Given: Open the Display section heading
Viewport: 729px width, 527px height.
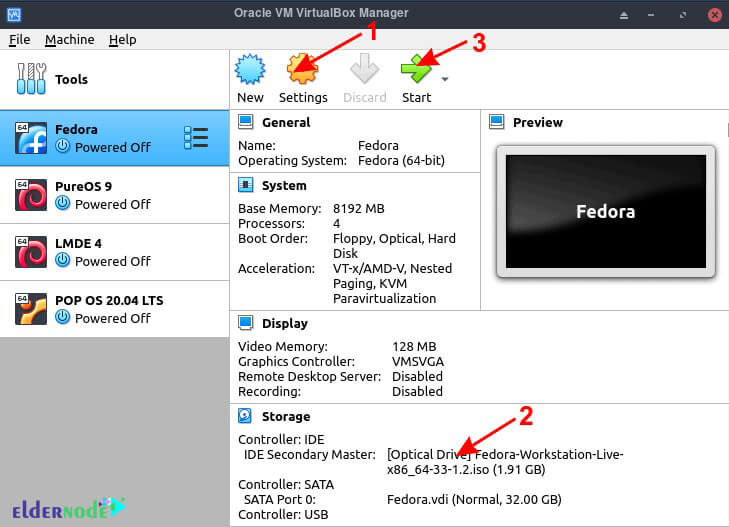Looking at the screenshot, I should [x=285, y=323].
